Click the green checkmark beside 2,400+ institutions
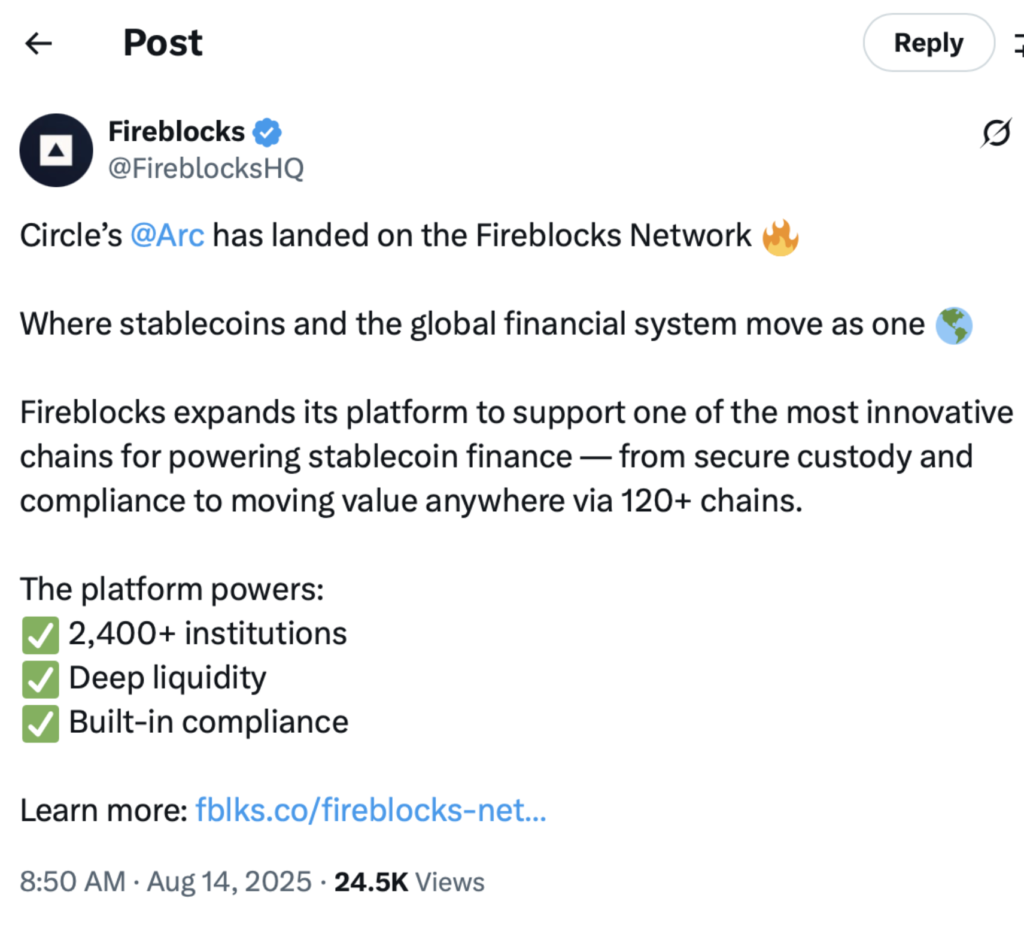The image size is (1024, 928). click(39, 634)
